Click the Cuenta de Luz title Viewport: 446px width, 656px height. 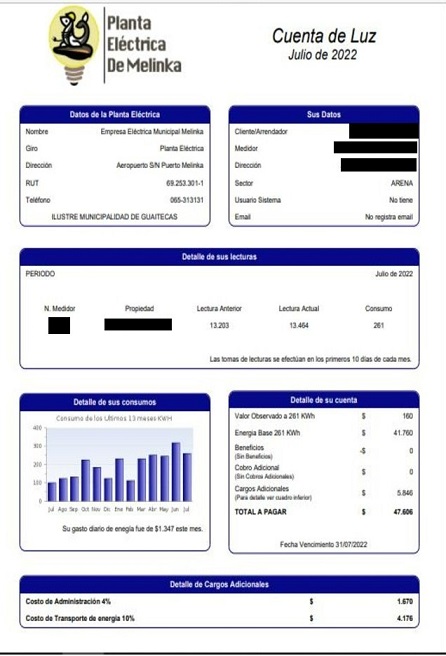click(324, 36)
